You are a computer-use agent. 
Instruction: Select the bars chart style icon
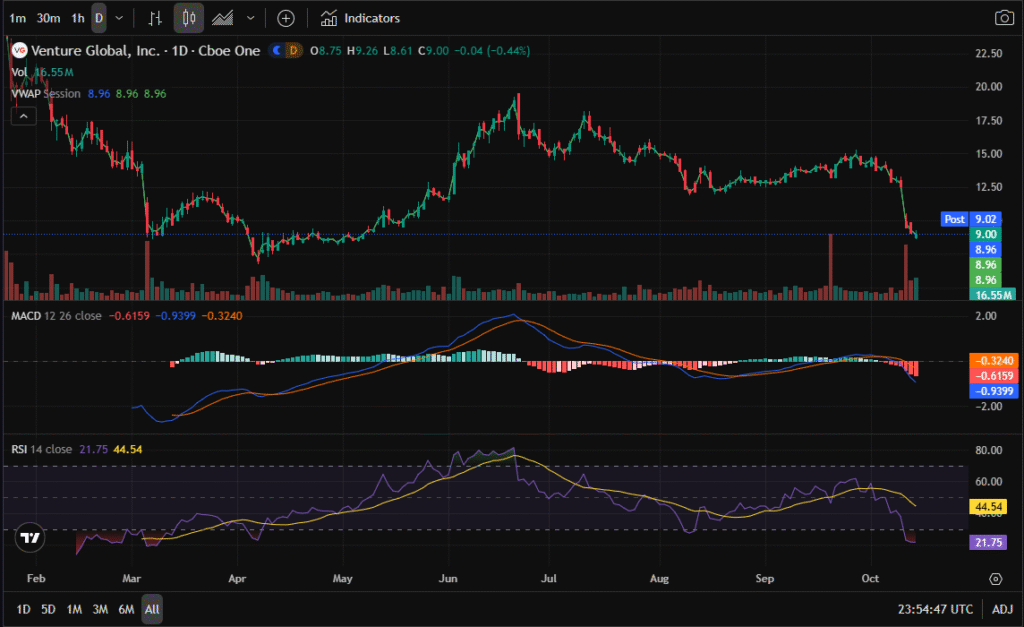pyautogui.click(x=154, y=18)
